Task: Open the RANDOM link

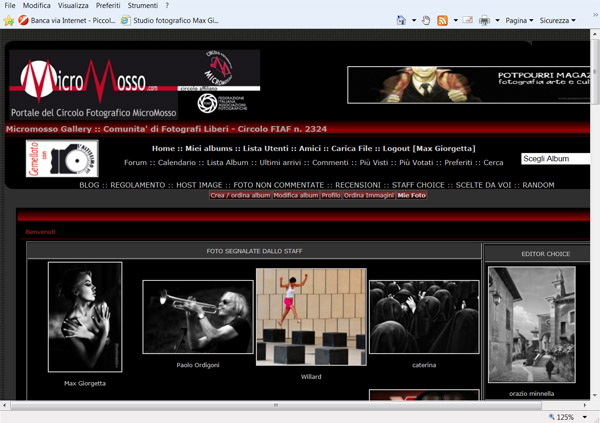Action: [x=538, y=185]
